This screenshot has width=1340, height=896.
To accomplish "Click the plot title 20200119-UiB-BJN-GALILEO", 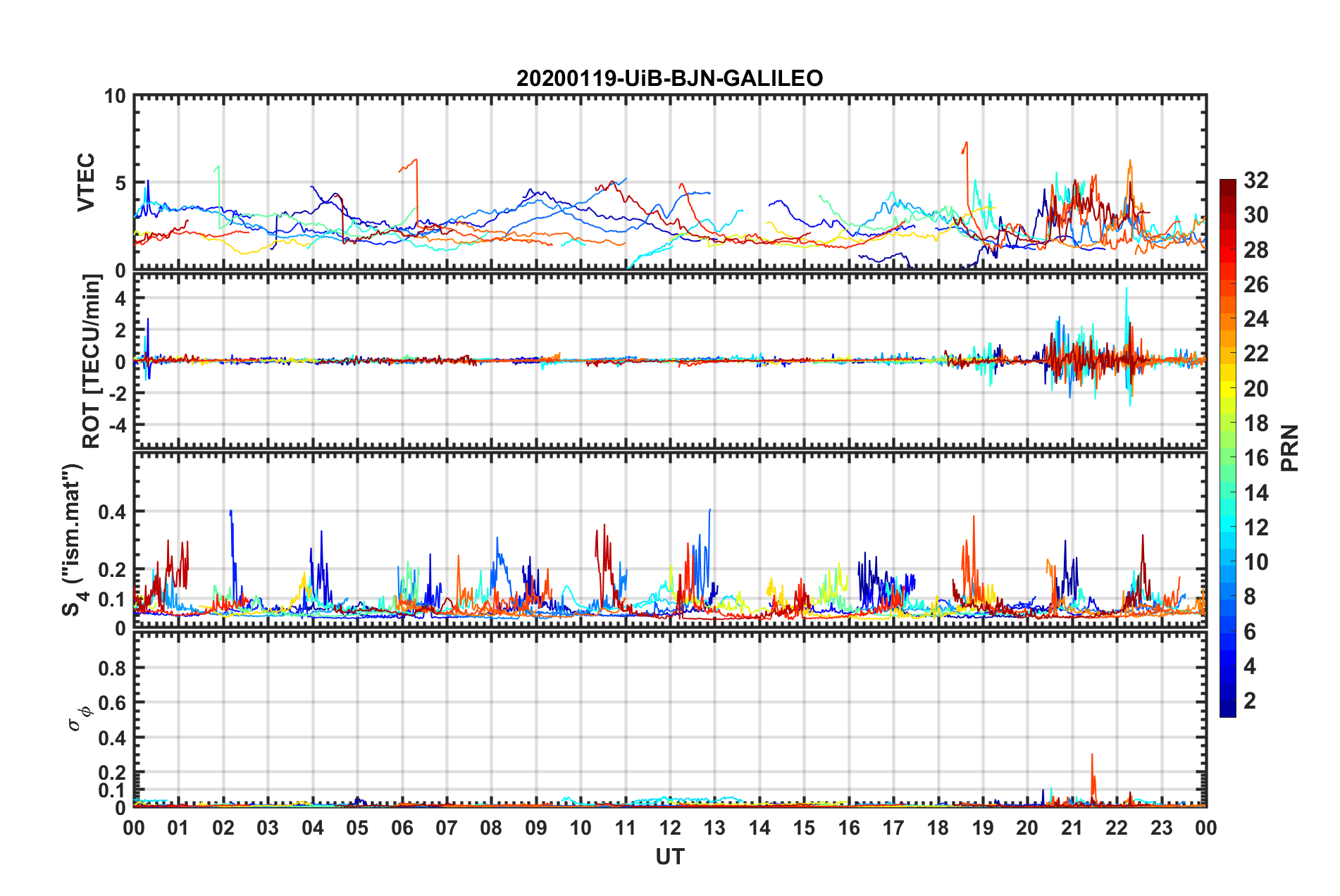I will 669,78.
